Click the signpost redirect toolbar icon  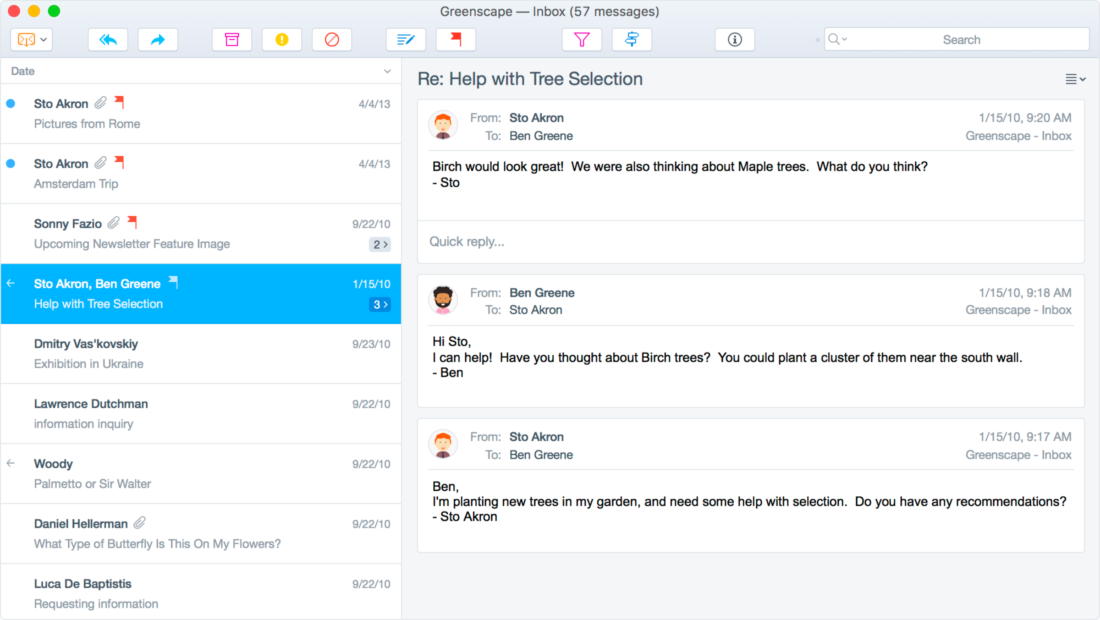[x=632, y=40]
